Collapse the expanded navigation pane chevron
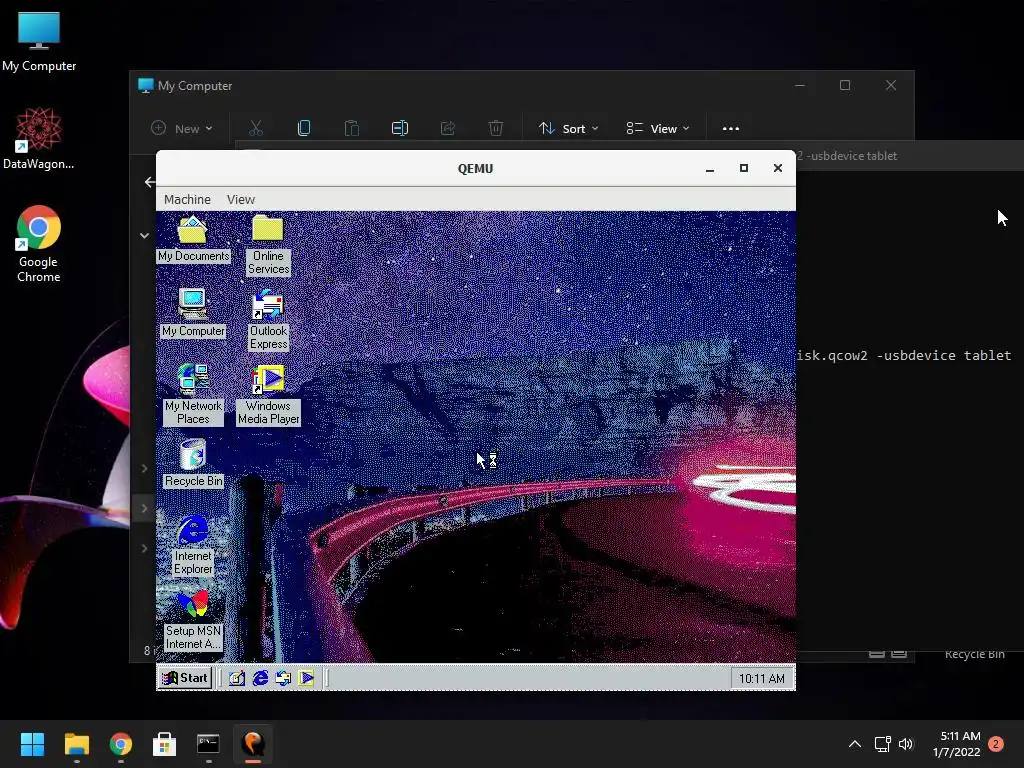Screen dimensions: 1024x768 (x=144, y=236)
